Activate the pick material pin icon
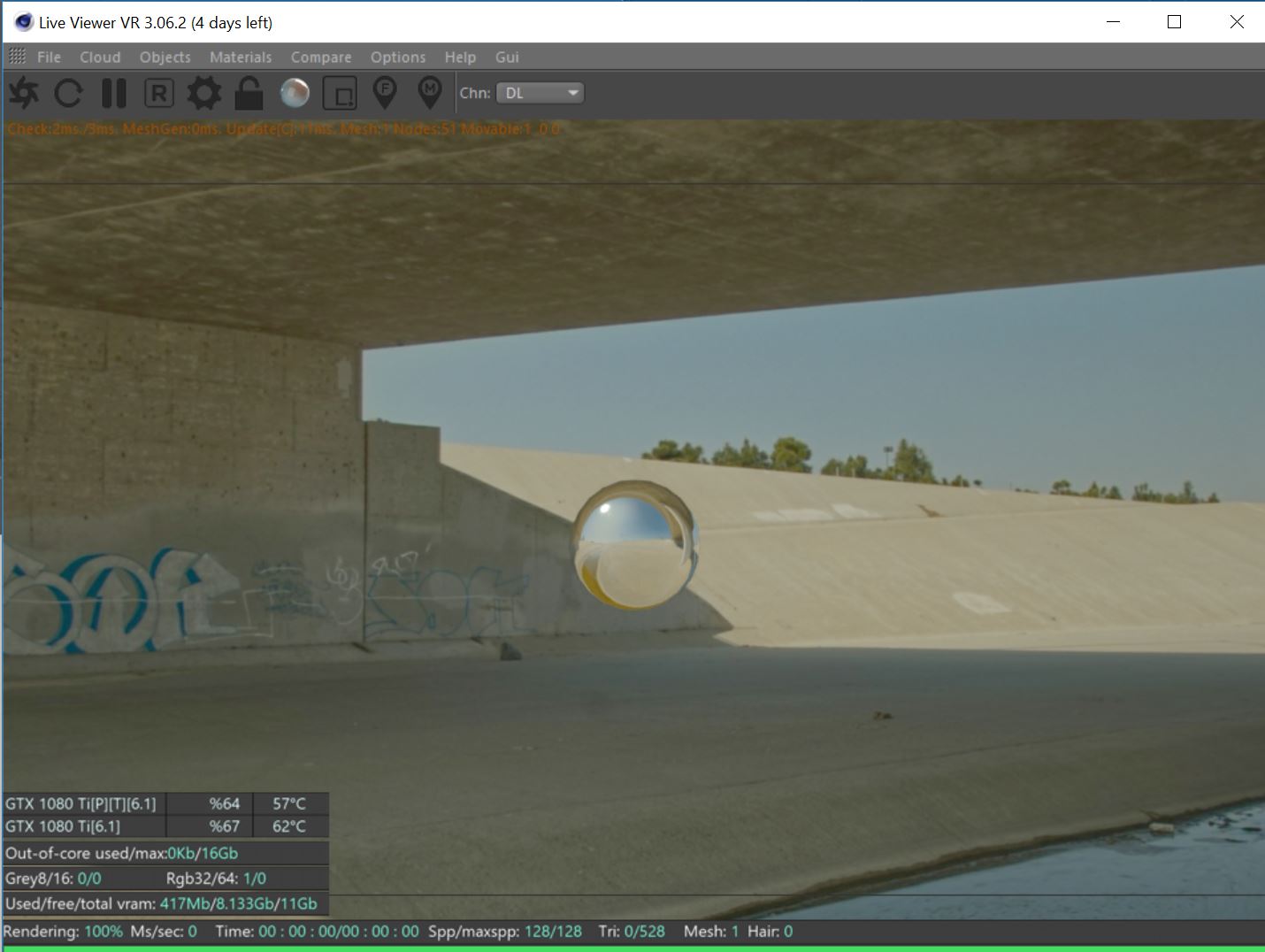 (x=430, y=93)
